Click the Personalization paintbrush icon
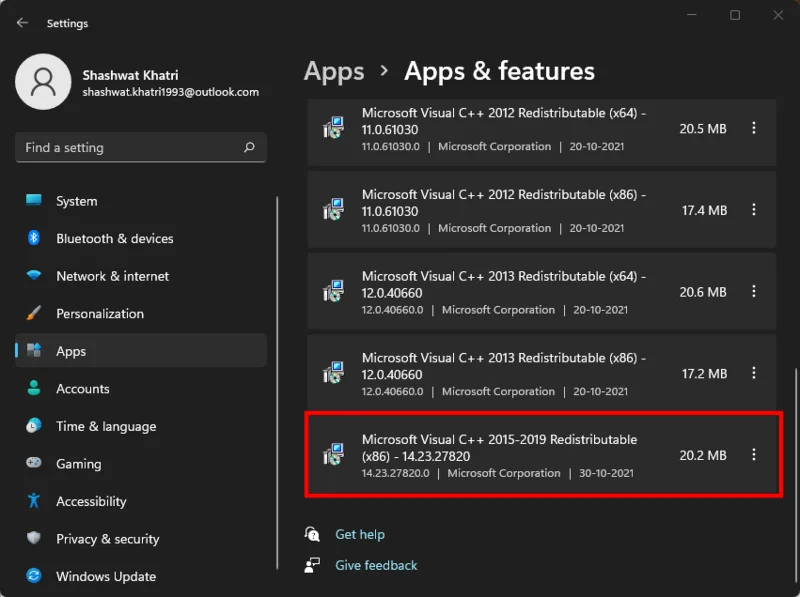This screenshot has height=597, width=800. click(x=34, y=314)
